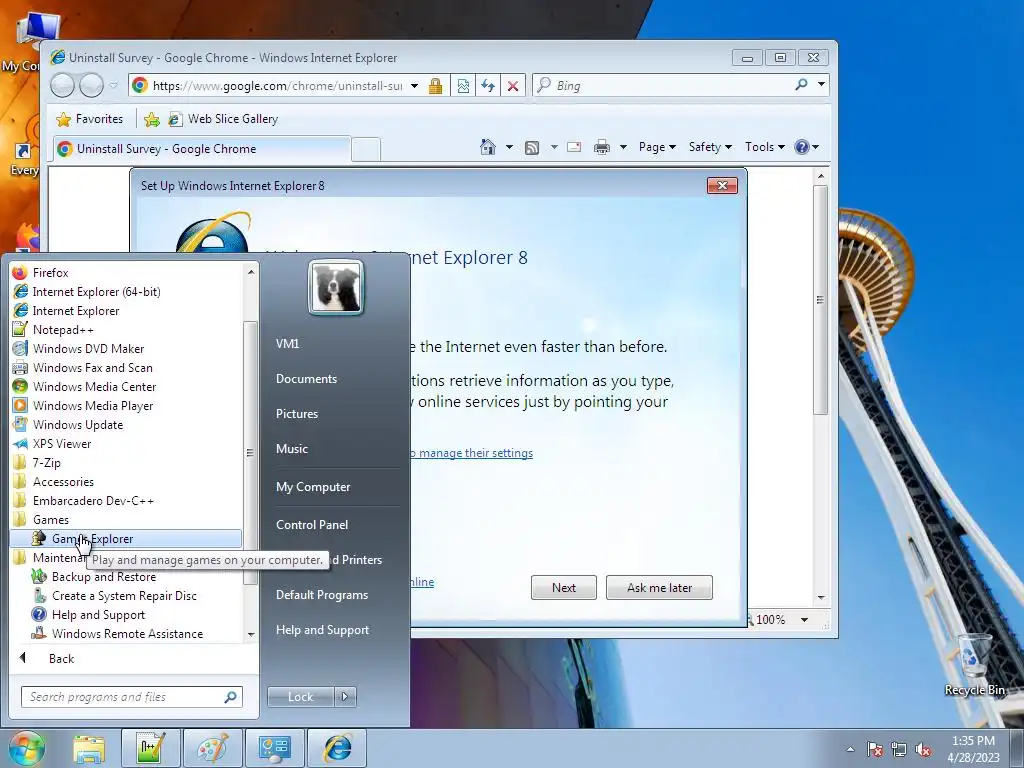
Task: Launch Windows Media Center
Action: (94, 387)
